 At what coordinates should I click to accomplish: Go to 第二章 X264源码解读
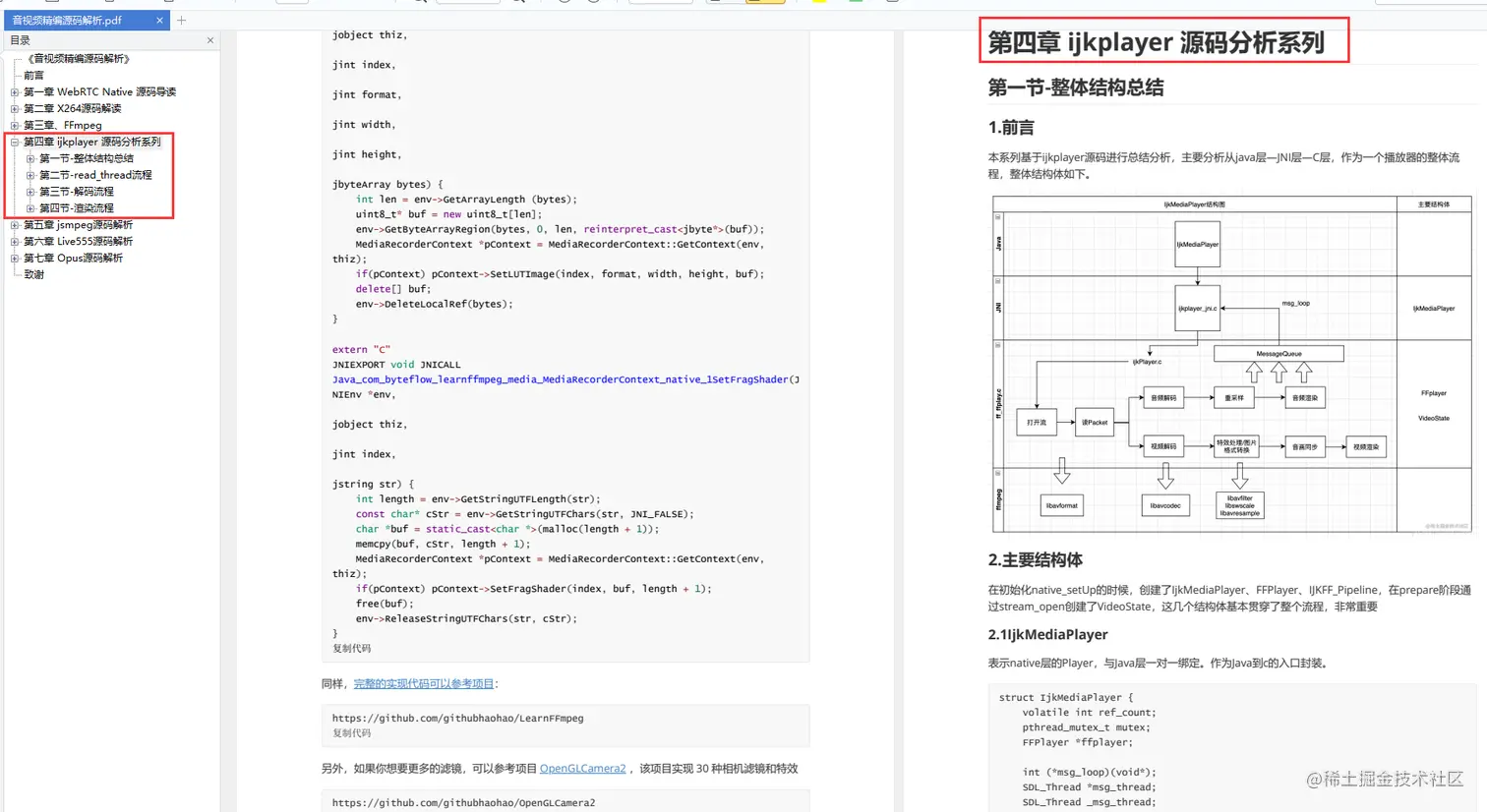point(73,109)
